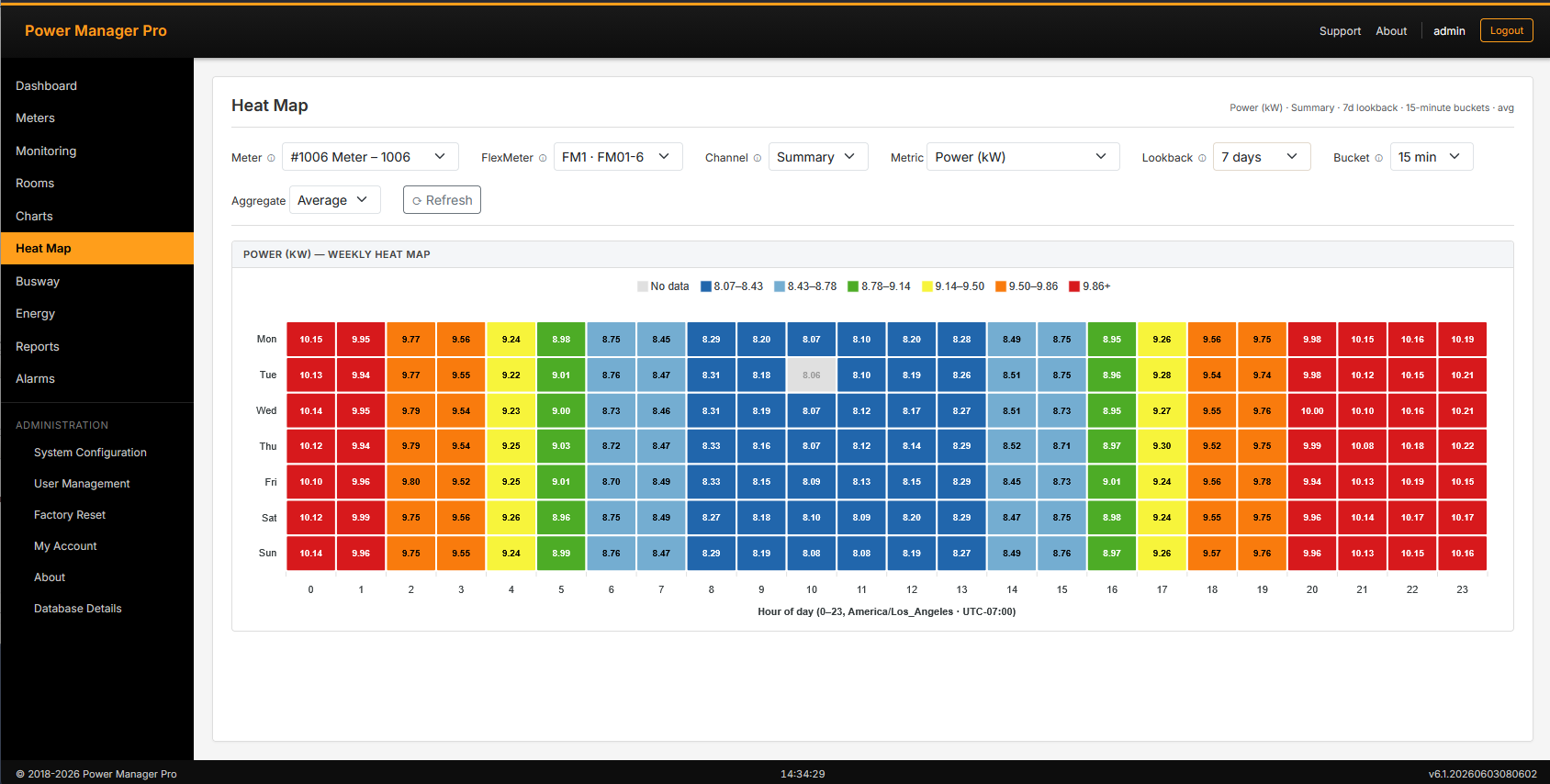This screenshot has width=1550, height=784.
Task: Click the orange 9.50–9.86 legend swatch
Action: coord(1001,286)
